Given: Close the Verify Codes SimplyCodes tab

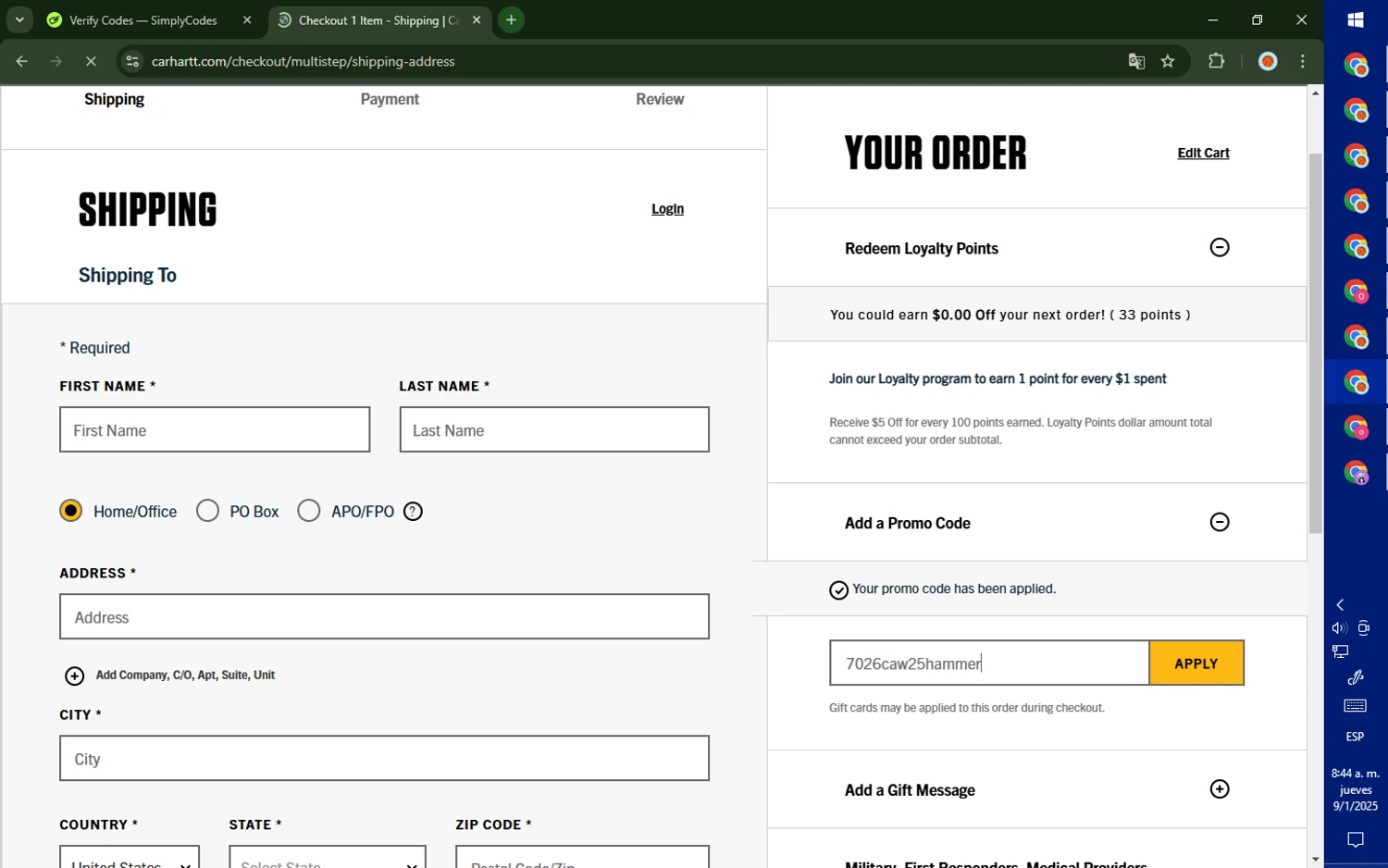Looking at the screenshot, I should [x=247, y=19].
